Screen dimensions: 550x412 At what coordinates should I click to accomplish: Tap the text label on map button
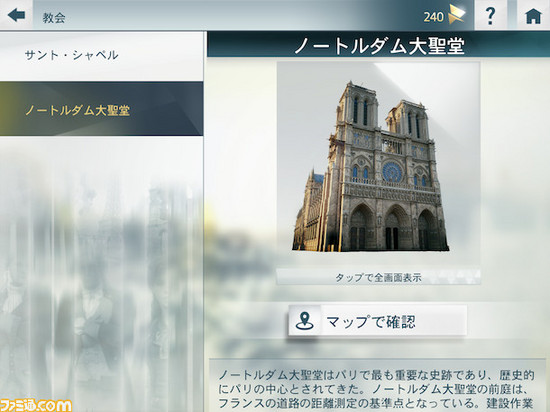(x=371, y=321)
